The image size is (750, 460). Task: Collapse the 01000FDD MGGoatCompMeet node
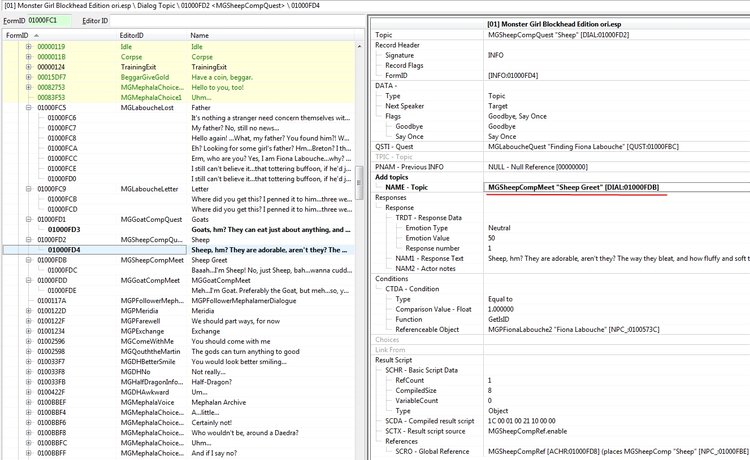click(x=28, y=280)
